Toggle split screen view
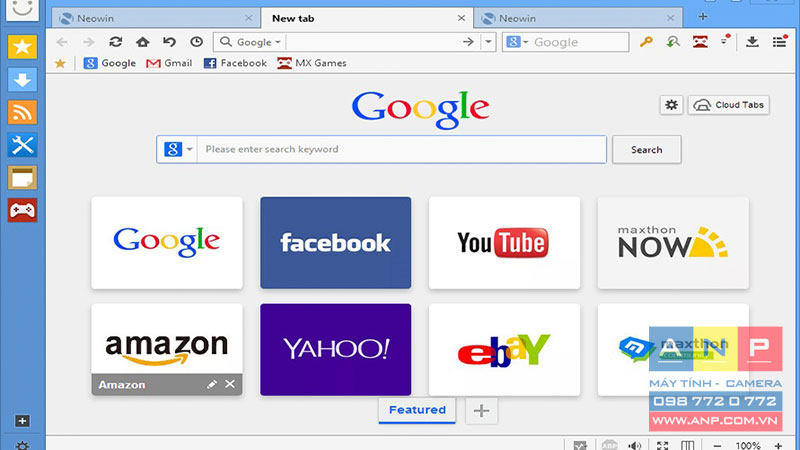 point(687,445)
